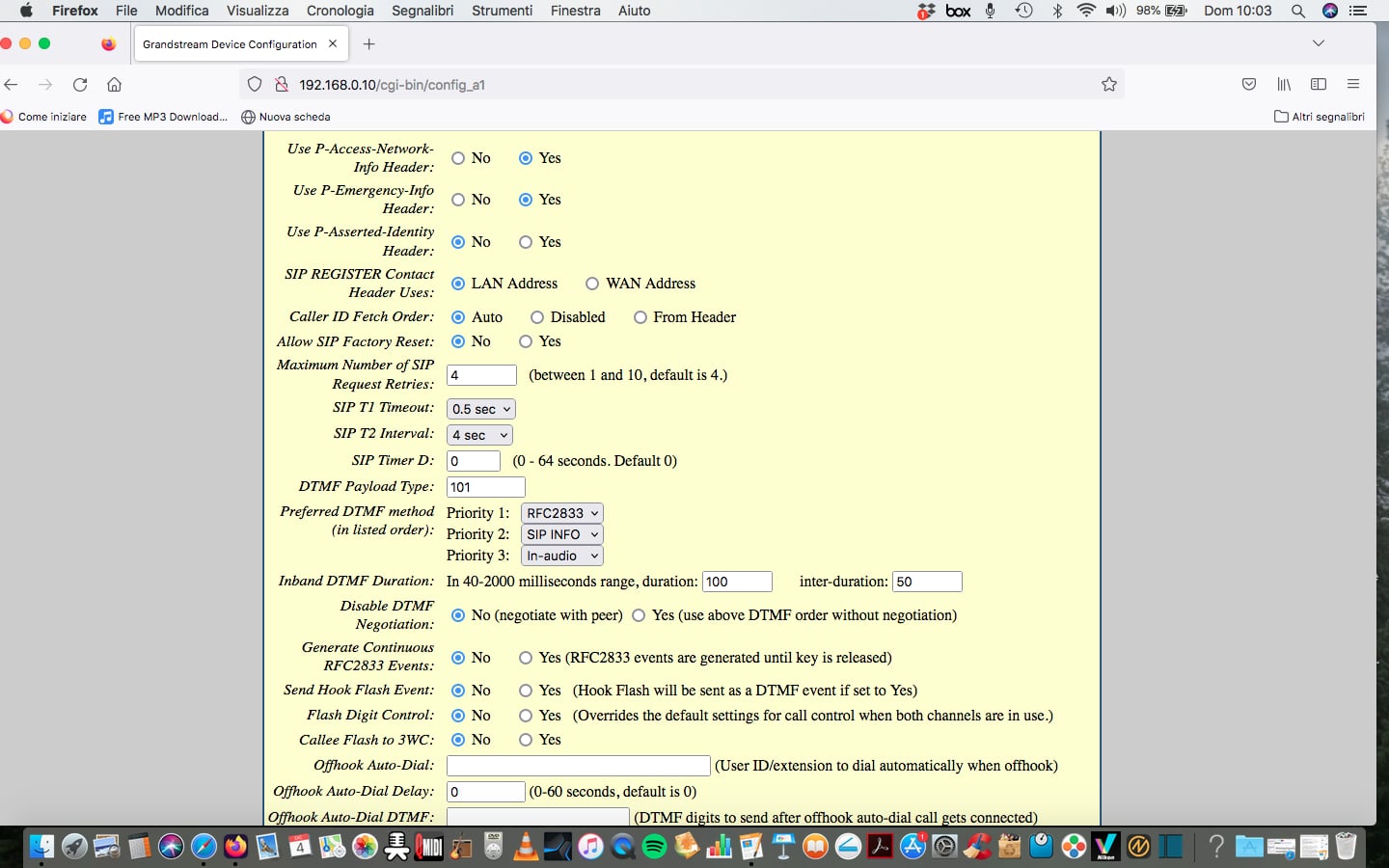Screen dimensions: 1389x868
Task: Open the Altri segnalibri bookmarks folder
Action: (x=1319, y=117)
